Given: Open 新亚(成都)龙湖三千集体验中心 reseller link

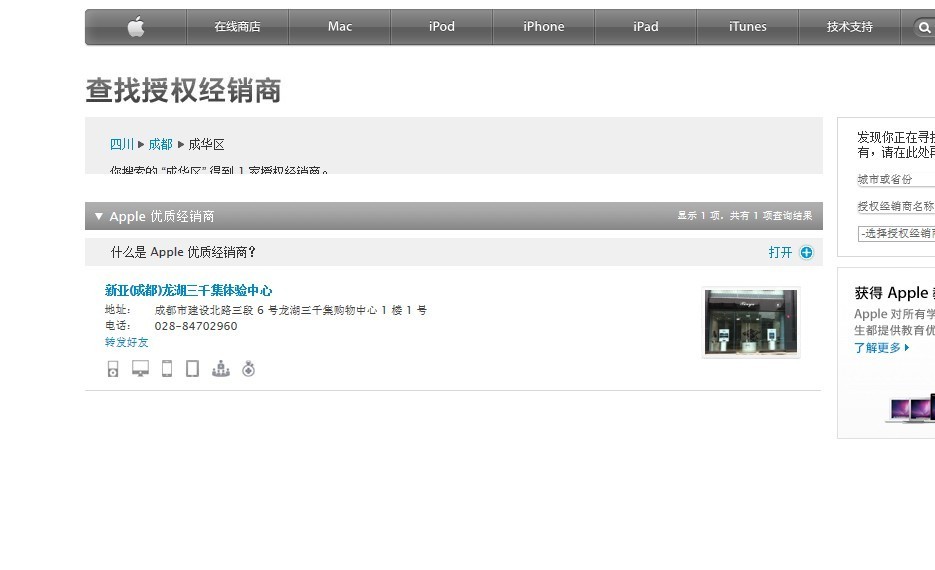Looking at the screenshot, I should click(x=188, y=290).
